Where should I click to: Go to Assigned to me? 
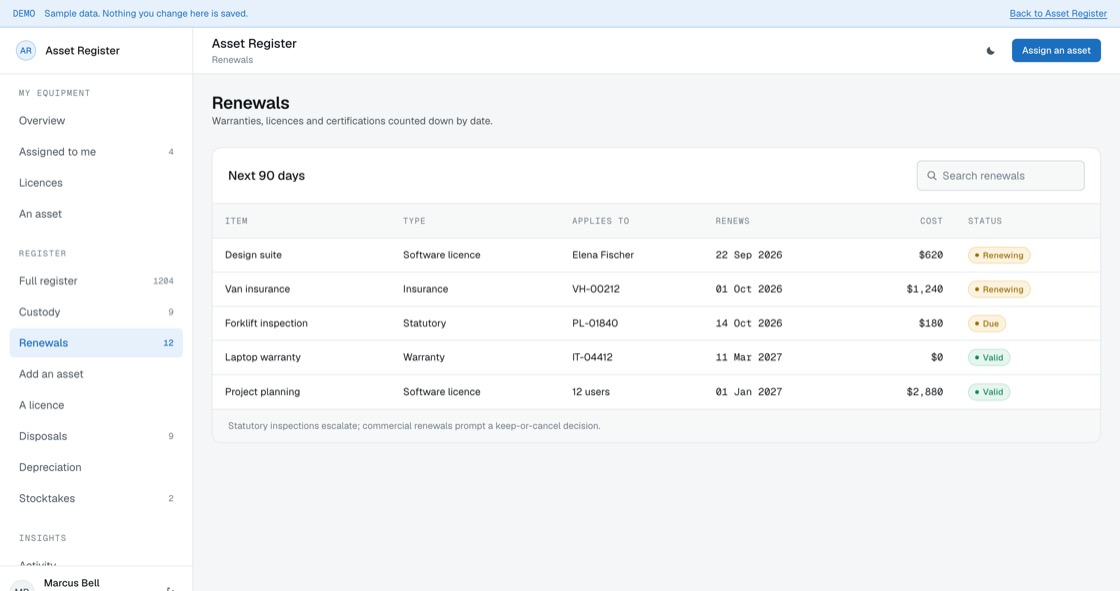coord(96,152)
